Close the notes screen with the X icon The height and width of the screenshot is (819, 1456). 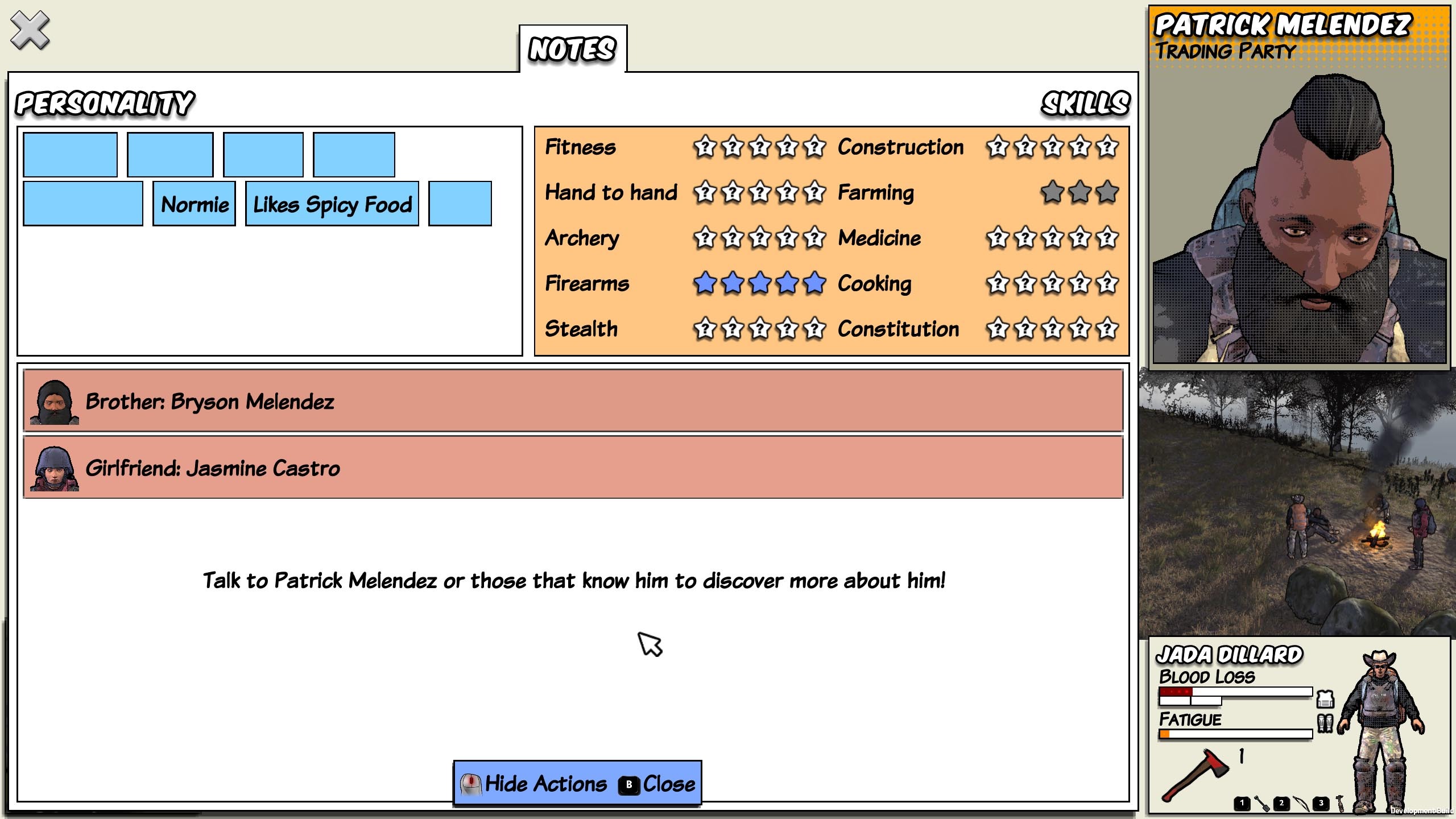[30, 31]
